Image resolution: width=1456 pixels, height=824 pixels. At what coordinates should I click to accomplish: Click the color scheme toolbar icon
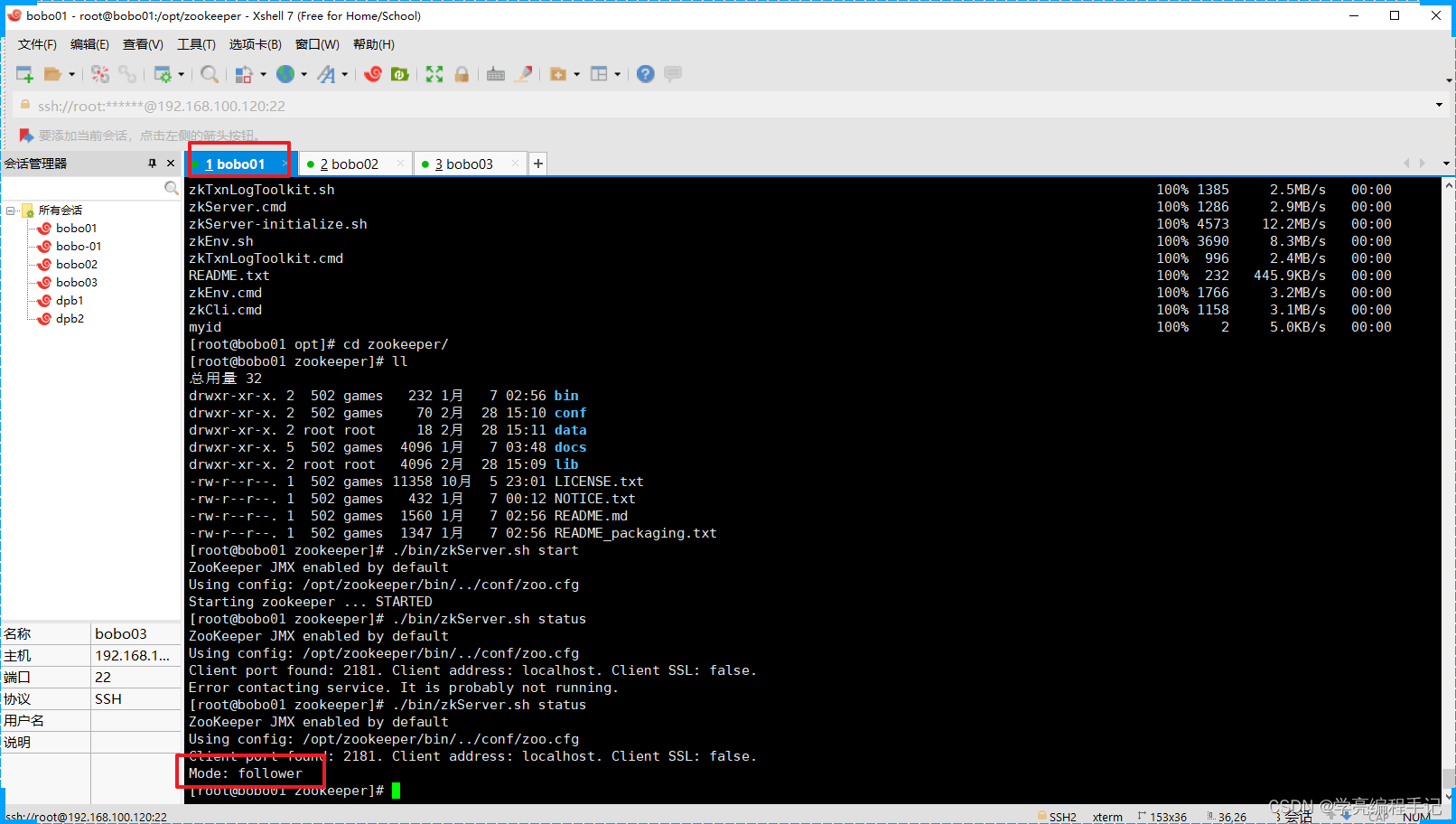click(244, 74)
